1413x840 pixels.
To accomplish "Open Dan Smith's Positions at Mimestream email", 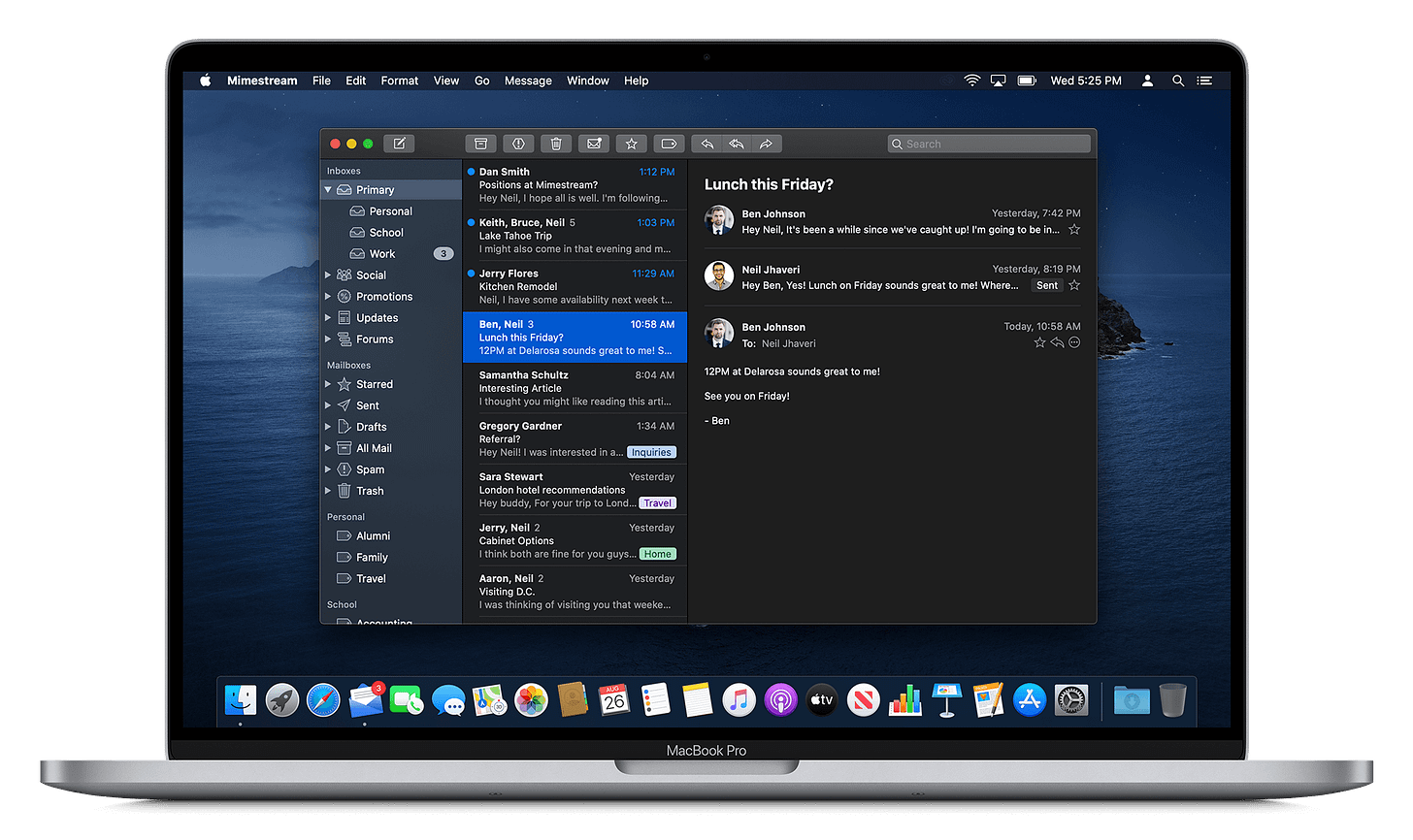I will pos(575,184).
